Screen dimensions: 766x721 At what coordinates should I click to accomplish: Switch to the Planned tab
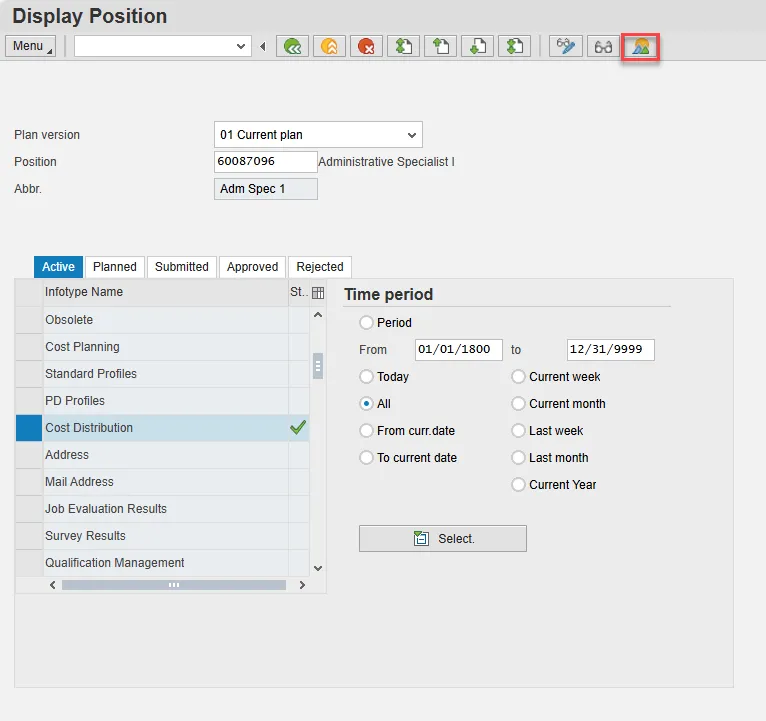coord(115,267)
